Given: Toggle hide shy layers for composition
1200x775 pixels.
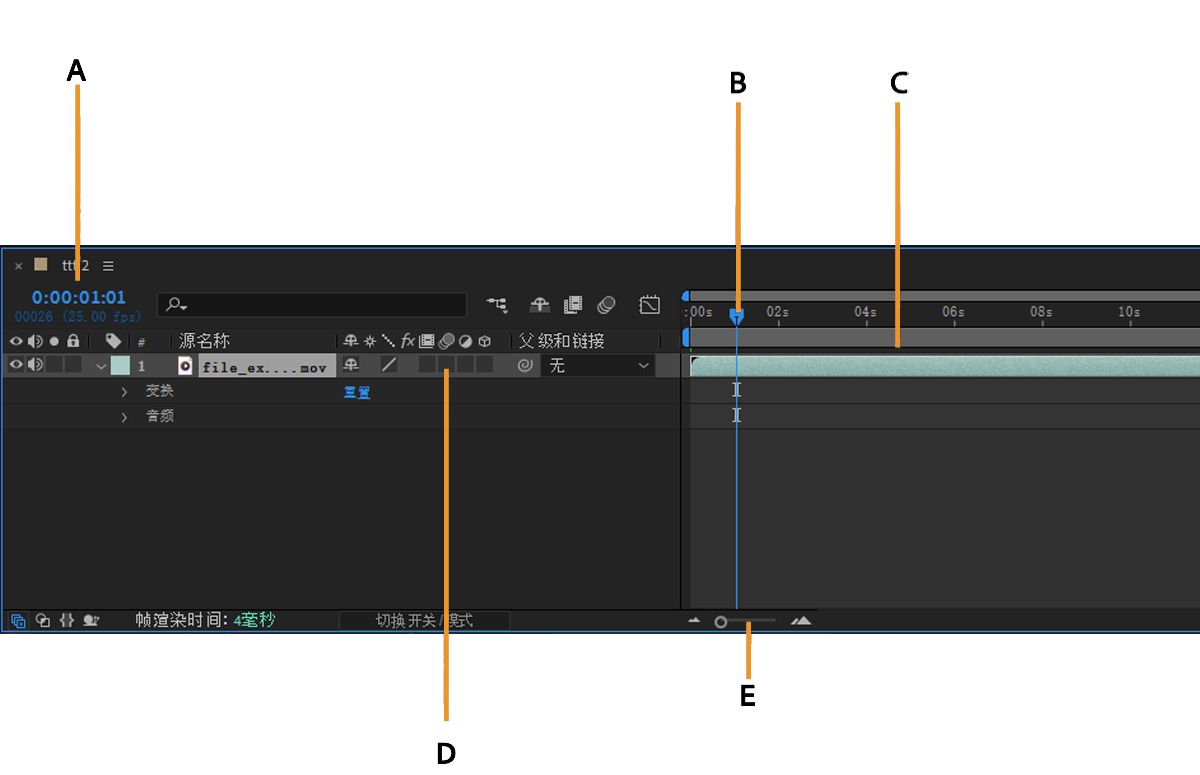Looking at the screenshot, I should (x=539, y=305).
